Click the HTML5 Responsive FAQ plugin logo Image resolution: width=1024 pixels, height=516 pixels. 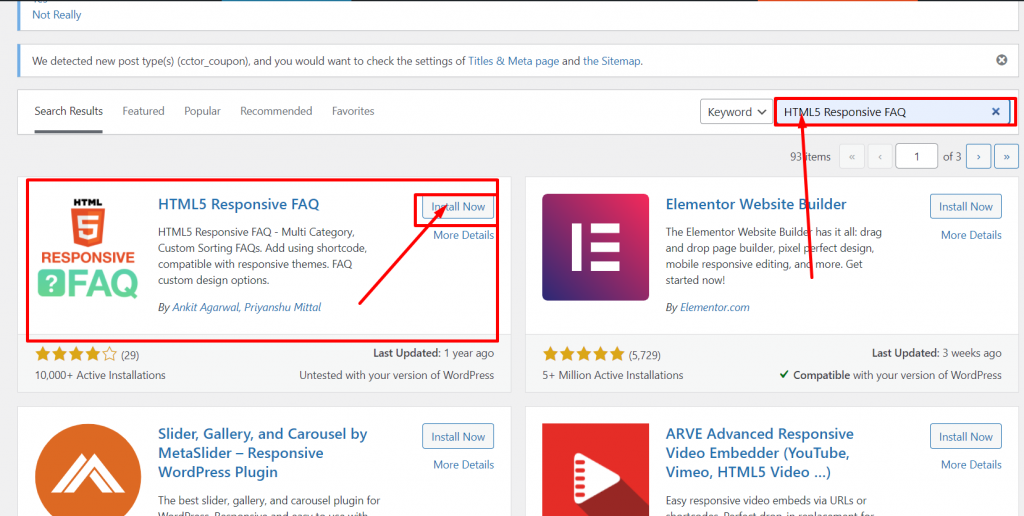click(x=88, y=248)
